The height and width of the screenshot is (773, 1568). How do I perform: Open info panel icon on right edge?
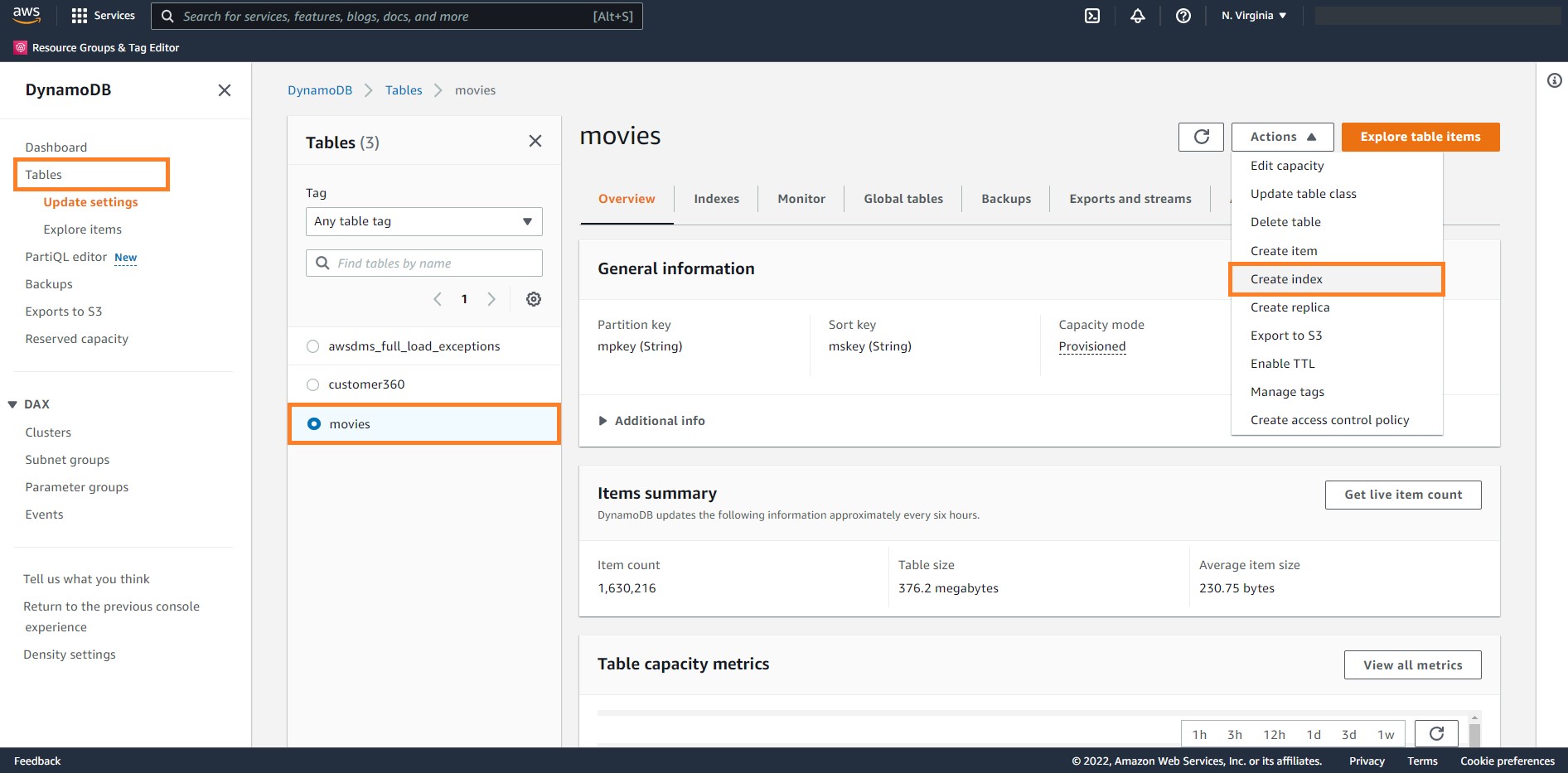click(1555, 80)
